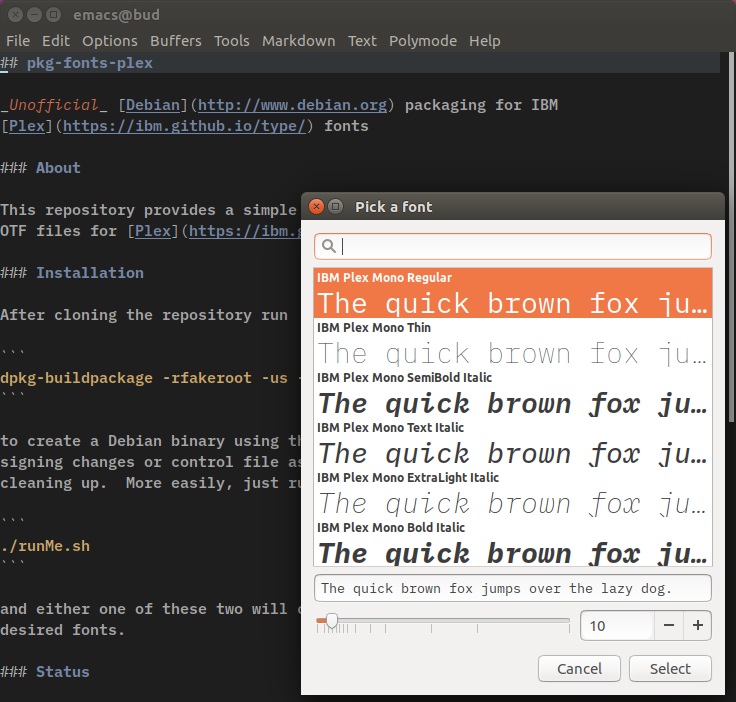Select IBM Plex Mono ExtraLight Italic font

pyautogui.click(x=513, y=493)
